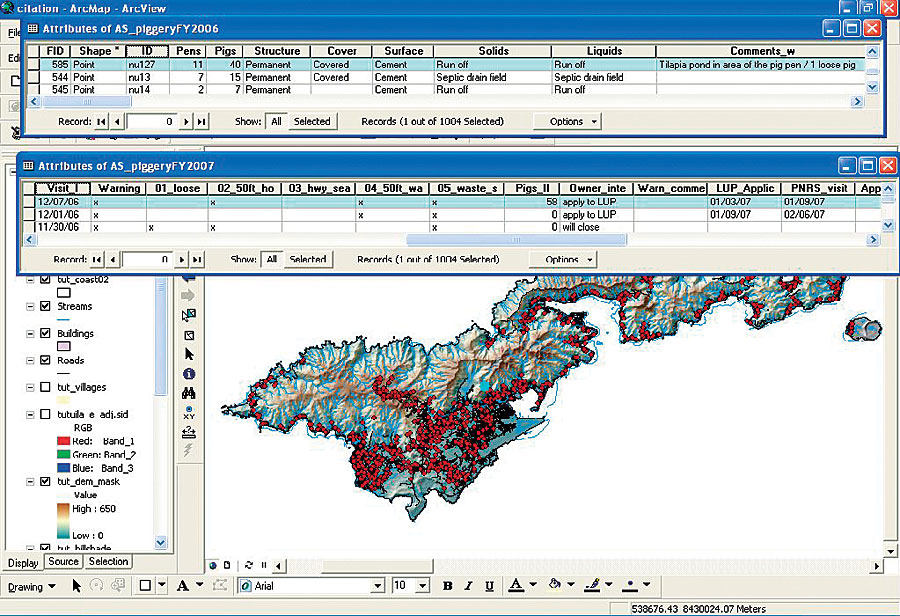This screenshot has width=900, height=616.
Task: Open the font name dropdown showing Arial
Action: [377, 586]
